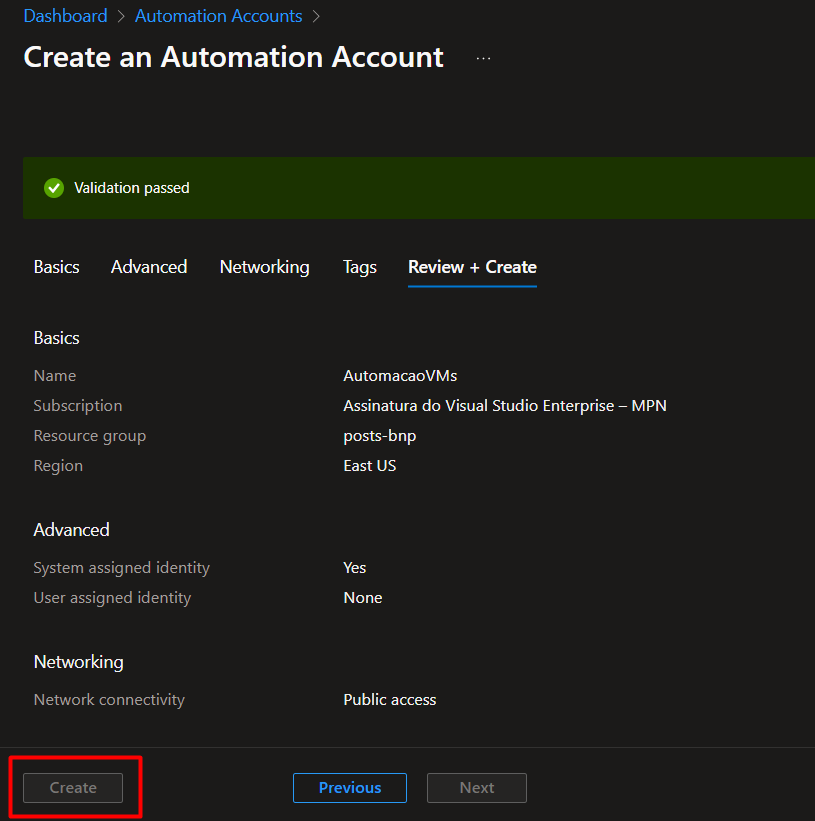Click the System assigned identity label
Viewport: 815px width, 821px height.
[x=121, y=568]
